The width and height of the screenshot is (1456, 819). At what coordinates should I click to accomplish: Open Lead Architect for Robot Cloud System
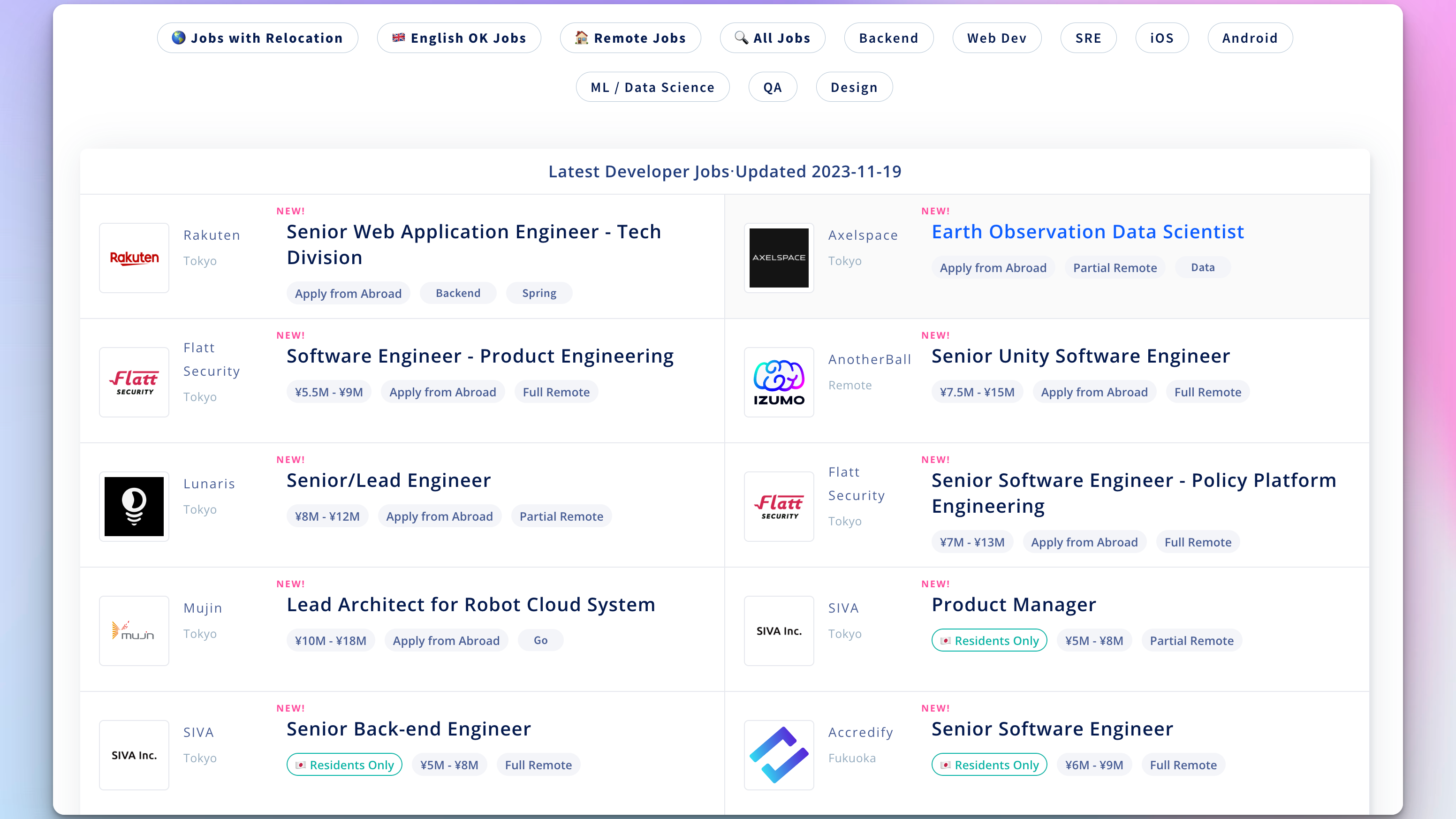coord(471,605)
